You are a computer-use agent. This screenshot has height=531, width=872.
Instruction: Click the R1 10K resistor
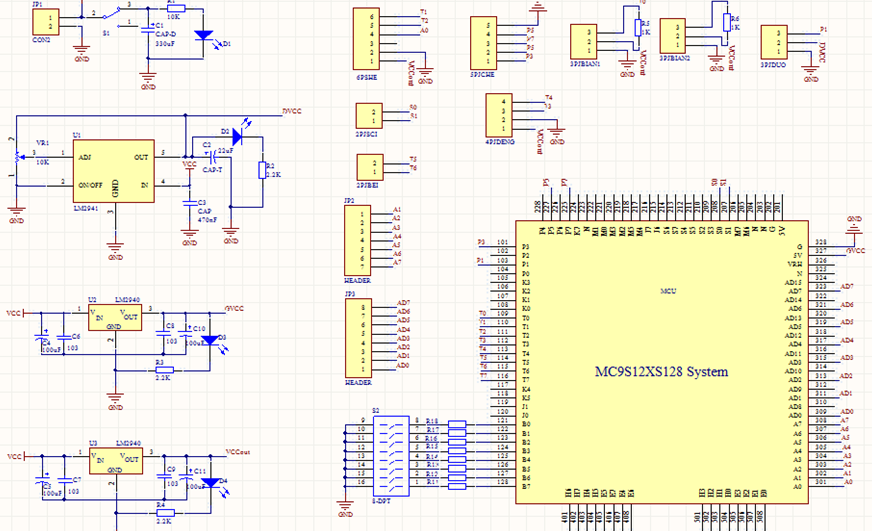coord(176,8)
